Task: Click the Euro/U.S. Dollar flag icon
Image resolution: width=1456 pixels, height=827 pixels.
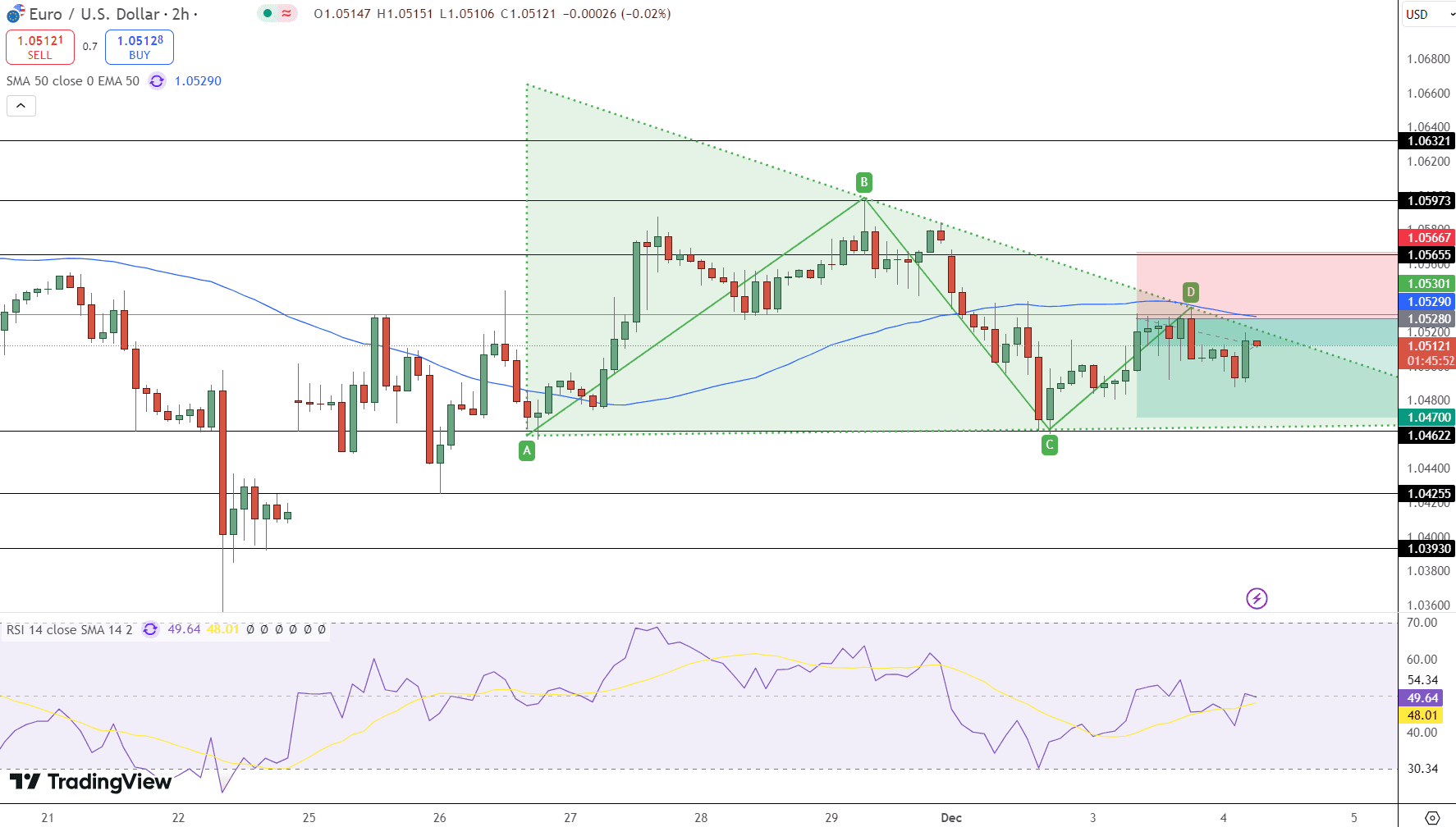Action: tap(16, 14)
